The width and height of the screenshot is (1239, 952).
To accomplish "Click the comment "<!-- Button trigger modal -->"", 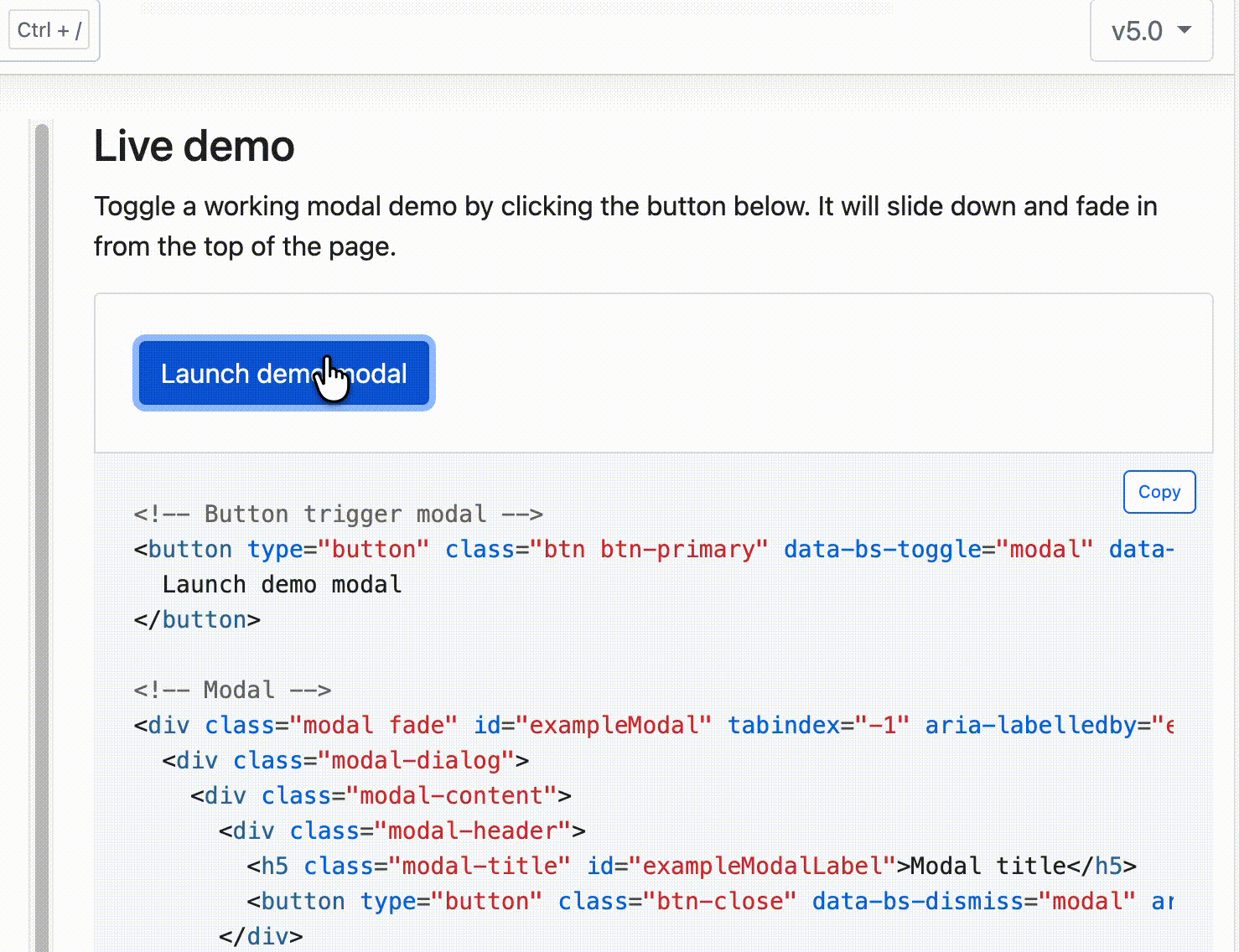I will coord(339,514).
